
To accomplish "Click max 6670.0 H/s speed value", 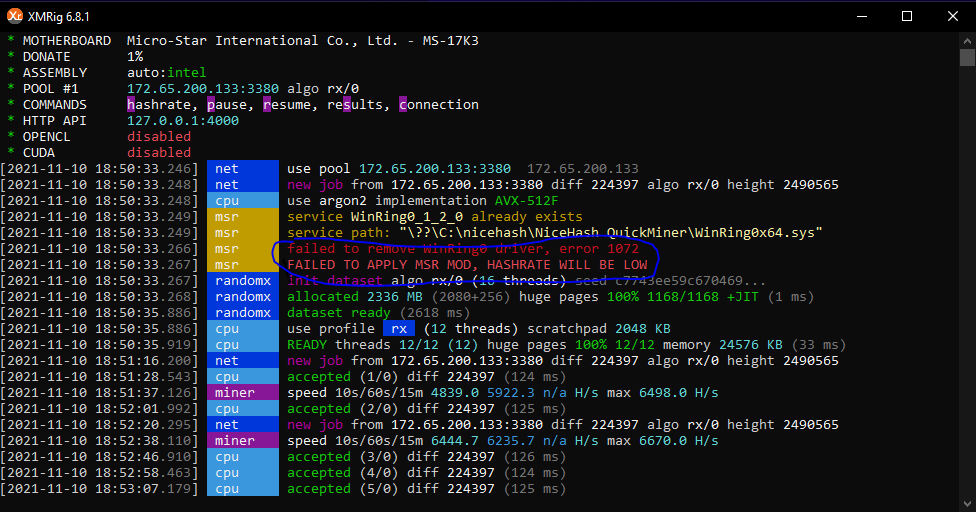I will 662,440.
